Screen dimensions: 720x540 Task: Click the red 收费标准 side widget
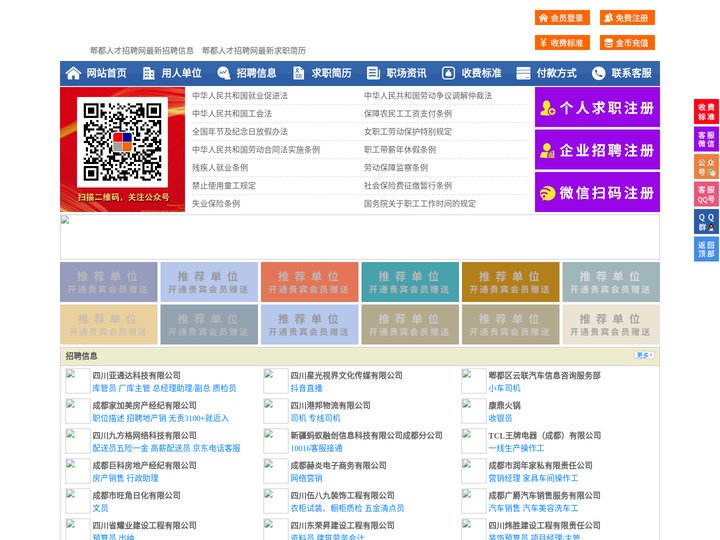pos(706,112)
